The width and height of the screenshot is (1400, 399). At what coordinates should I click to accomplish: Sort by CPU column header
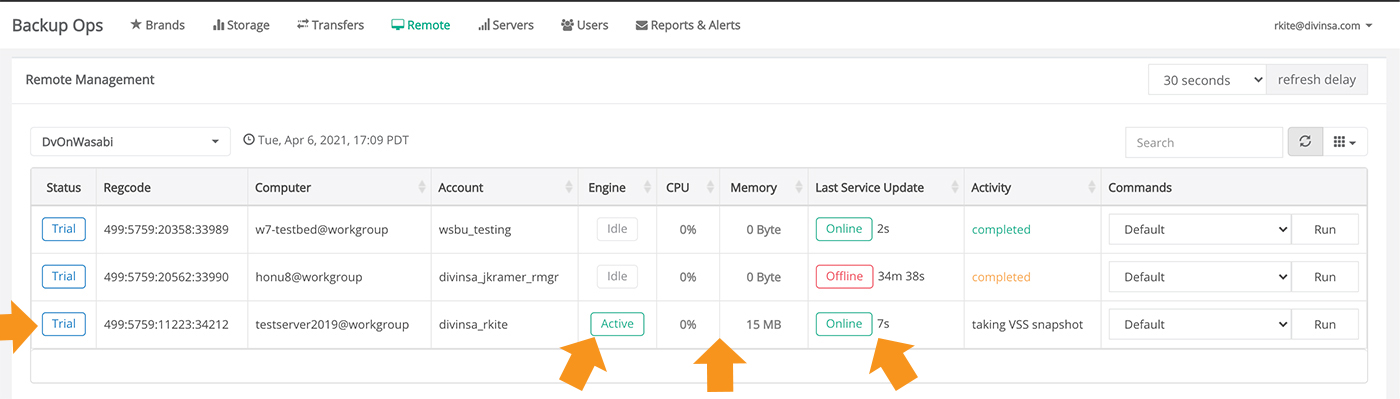pyautogui.click(x=689, y=187)
